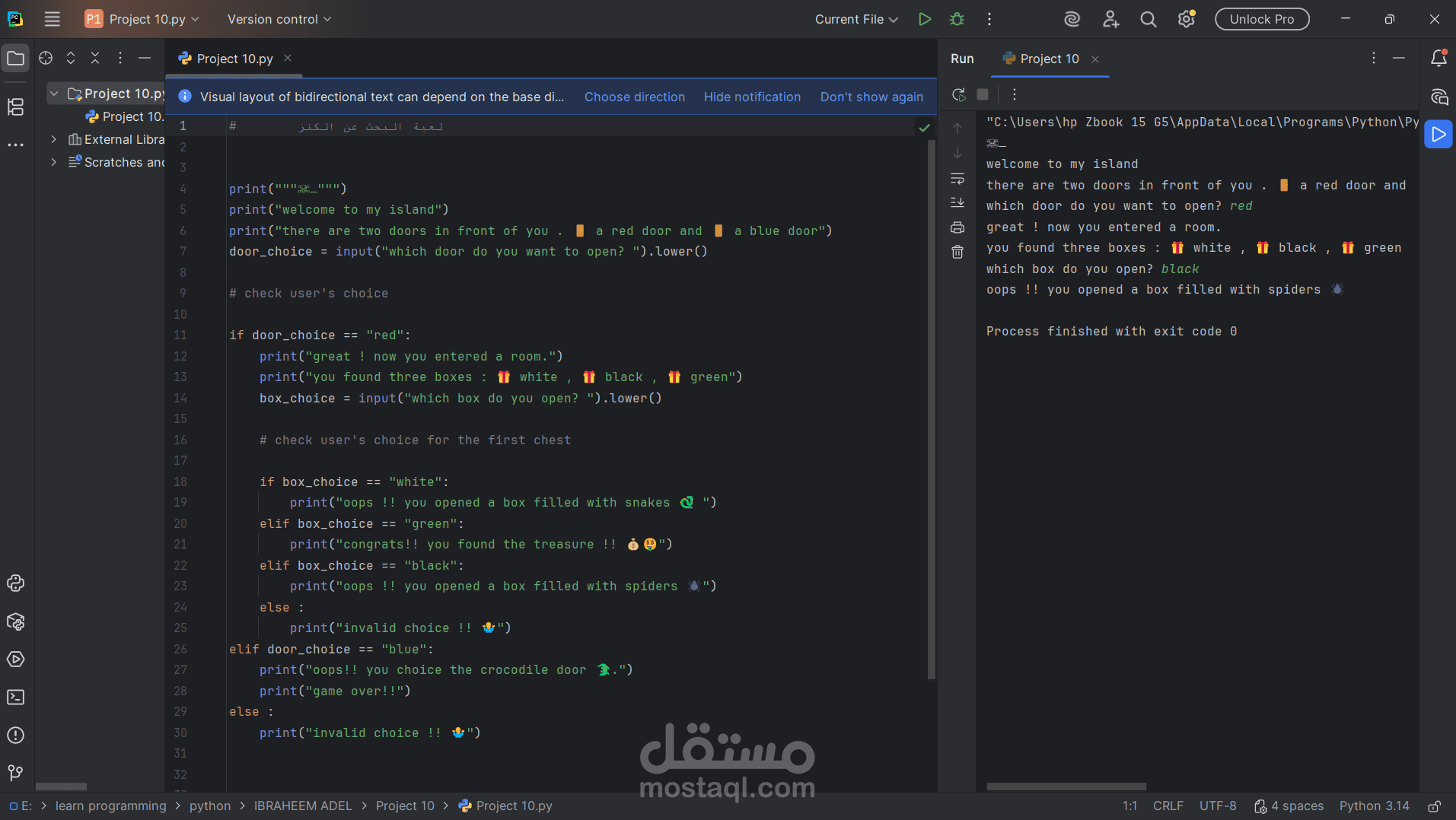Viewport: 1456px width, 820px height.
Task: Open the Current File run configuration dropdown
Action: pos(855,19)
